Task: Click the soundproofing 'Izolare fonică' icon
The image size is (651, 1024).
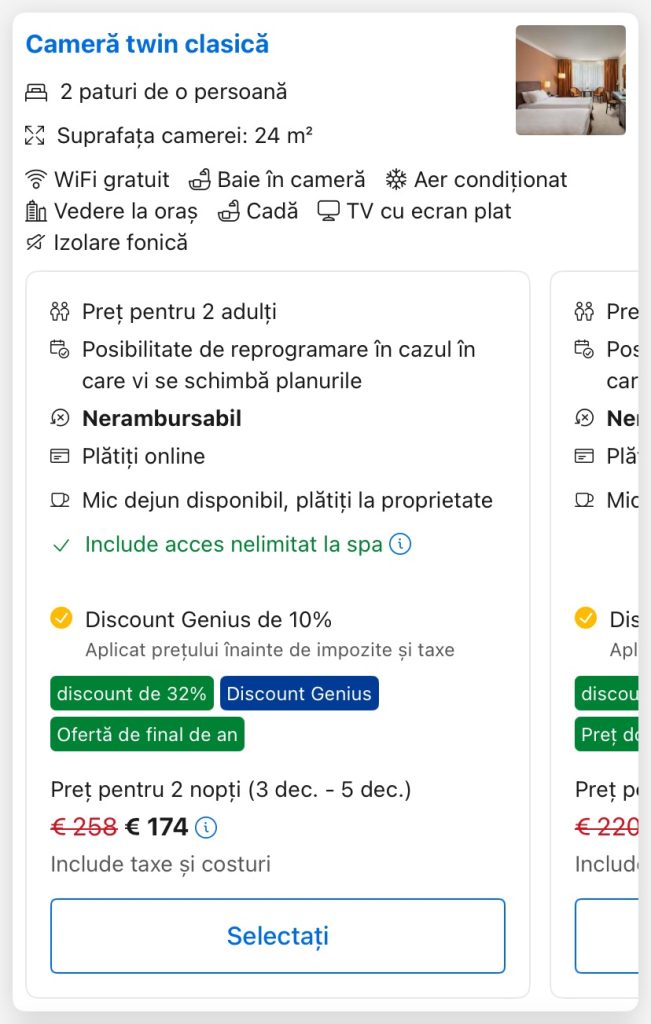Action: click(x=36, y=242)
